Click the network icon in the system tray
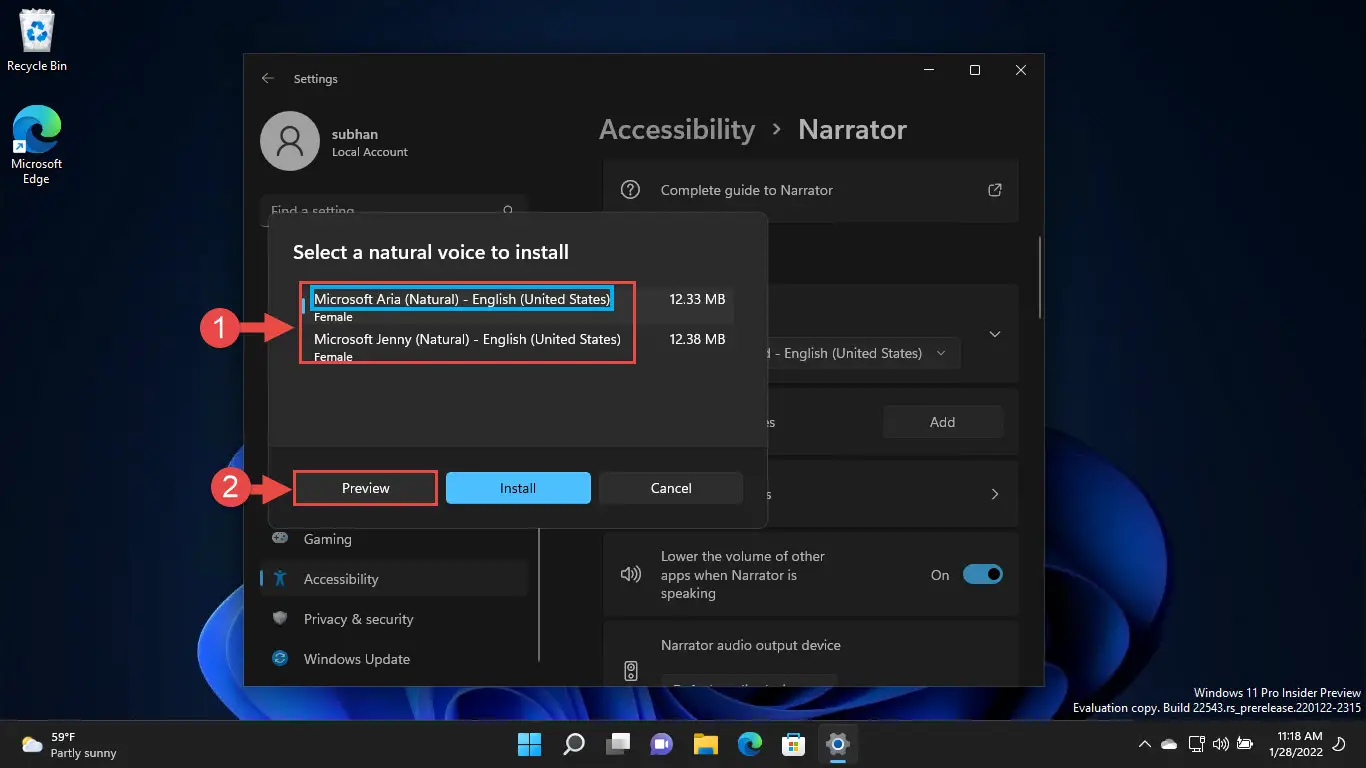 click(1195, 744)
